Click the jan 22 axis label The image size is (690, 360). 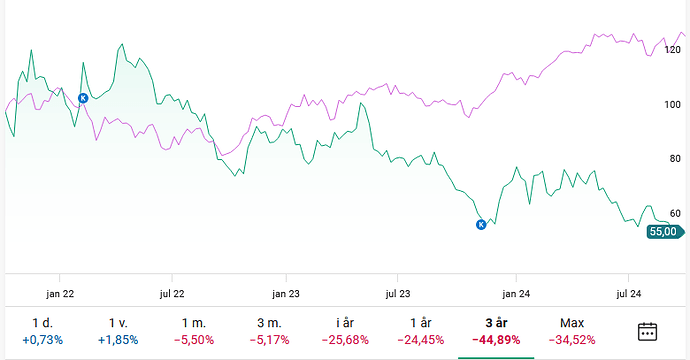pyautogui.click(x=60, y=294)
